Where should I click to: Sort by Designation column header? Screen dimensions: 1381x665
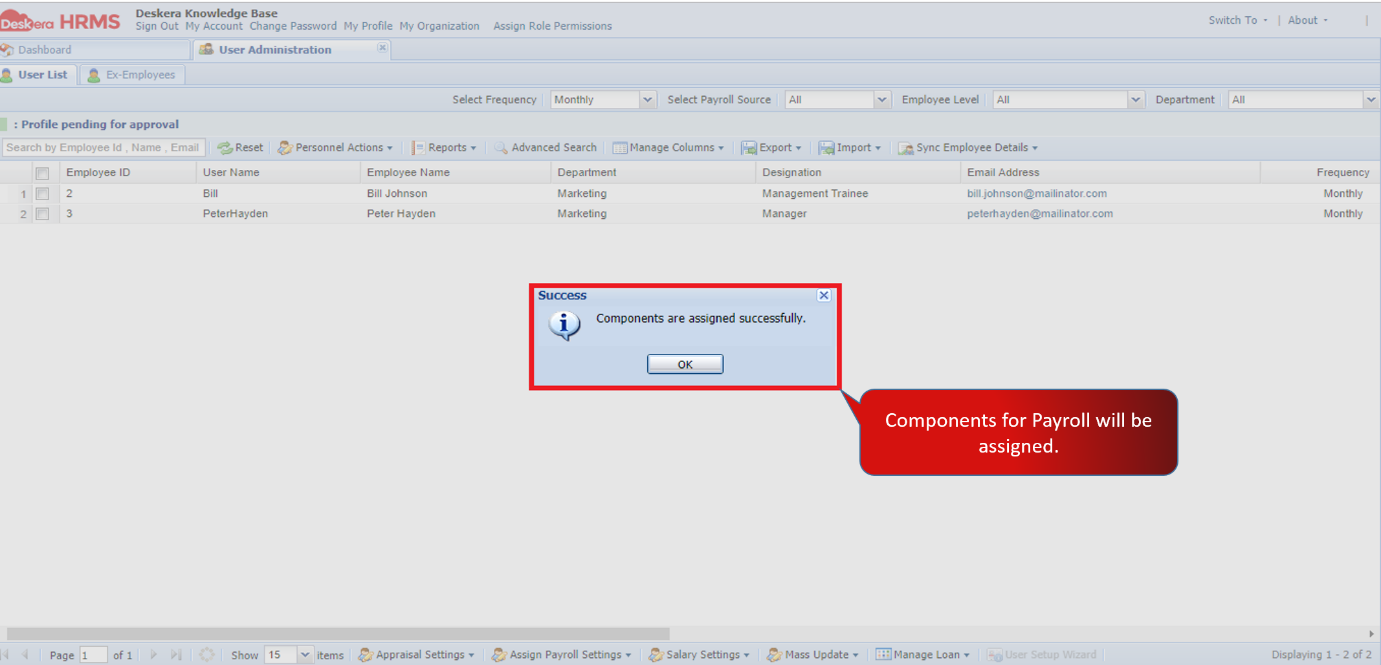pyautogui.click(x=858, y=173)
